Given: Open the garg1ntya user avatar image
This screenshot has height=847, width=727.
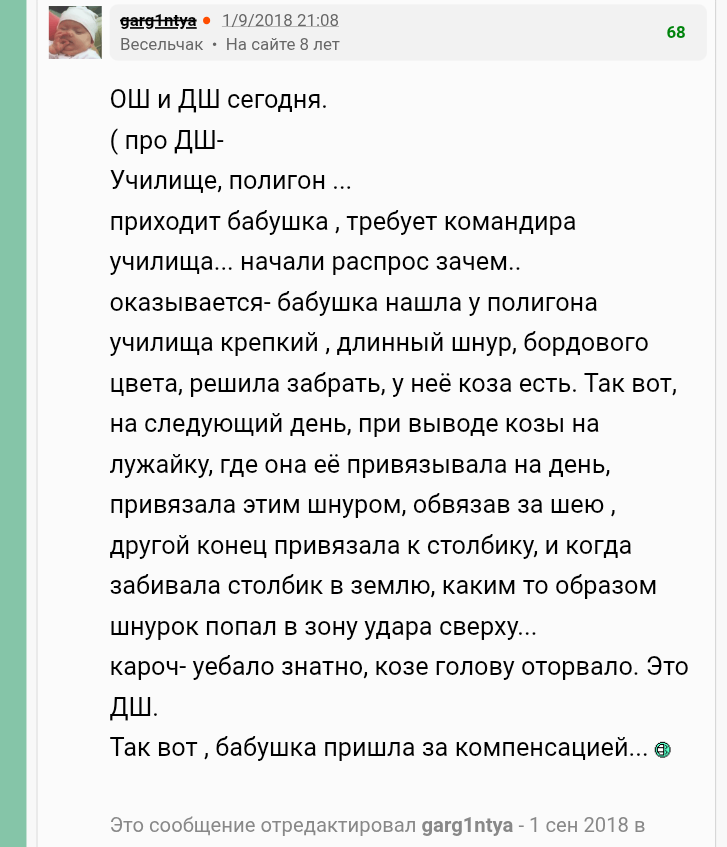Looking at the screenshot, I should point(75,32).
